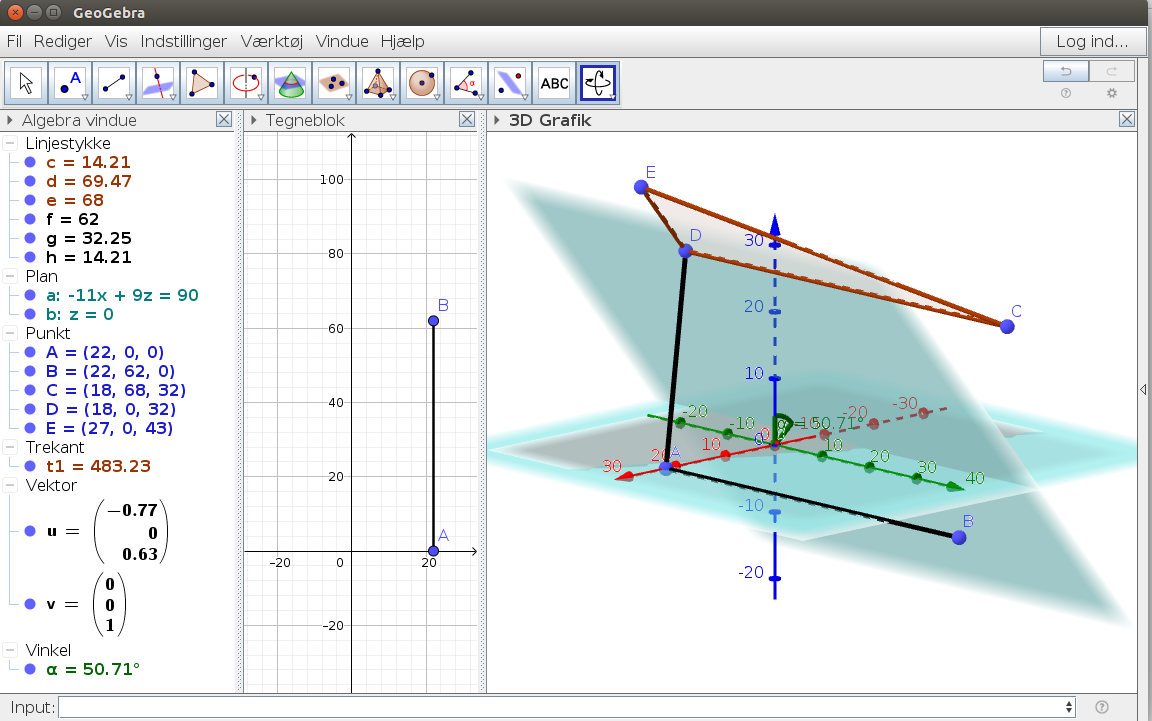Select the Line through two points tool

(x=114, y=83)
